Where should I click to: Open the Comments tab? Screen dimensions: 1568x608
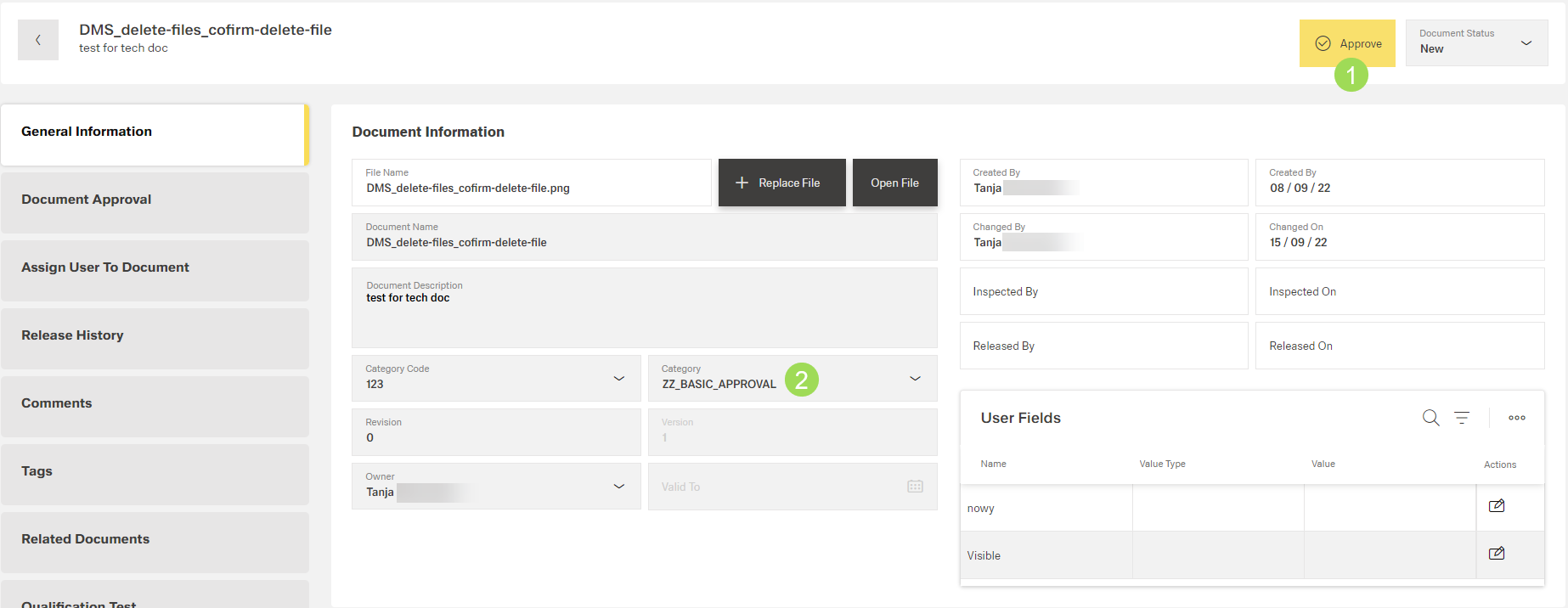[155, 403]
